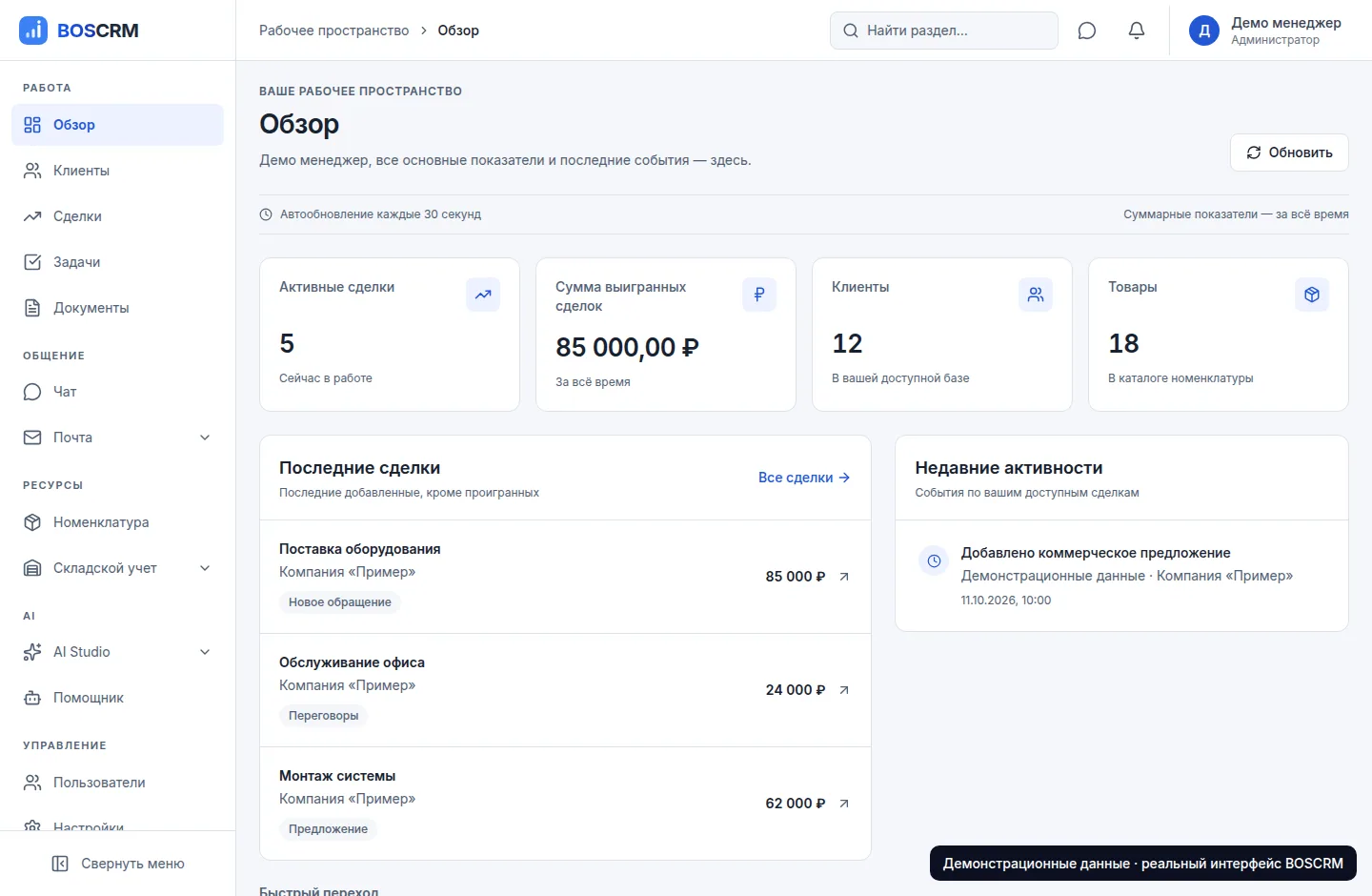1372x896 pixels.
Task: Open the Задачи menu item
Action: coord(117,262)
